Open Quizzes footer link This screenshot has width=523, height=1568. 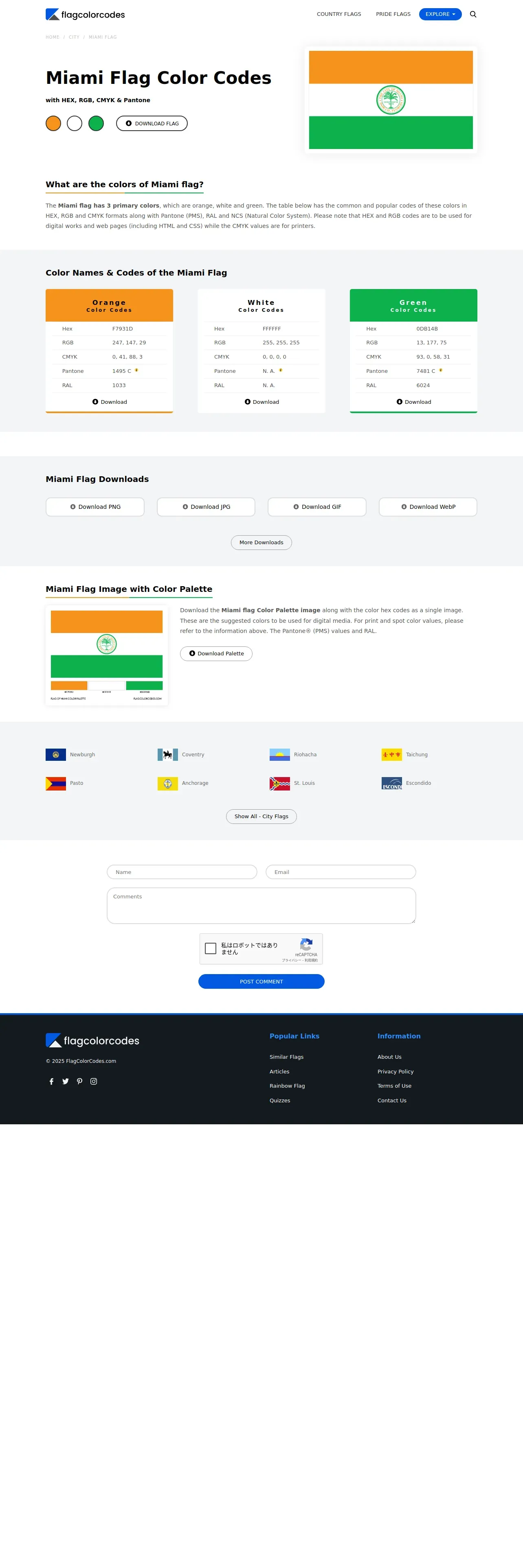[280, 1101]
